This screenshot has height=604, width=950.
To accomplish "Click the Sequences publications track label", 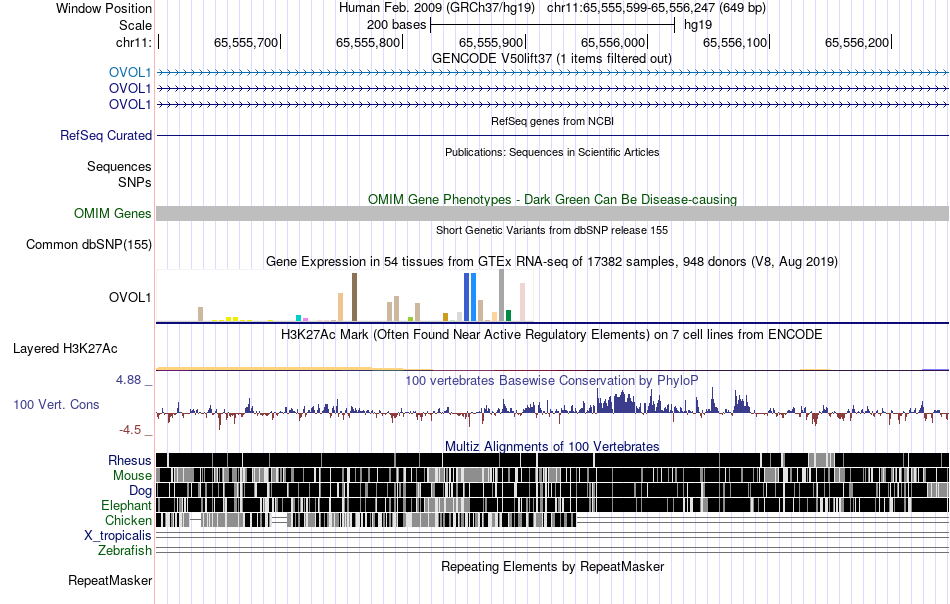I will coord(119,167).
